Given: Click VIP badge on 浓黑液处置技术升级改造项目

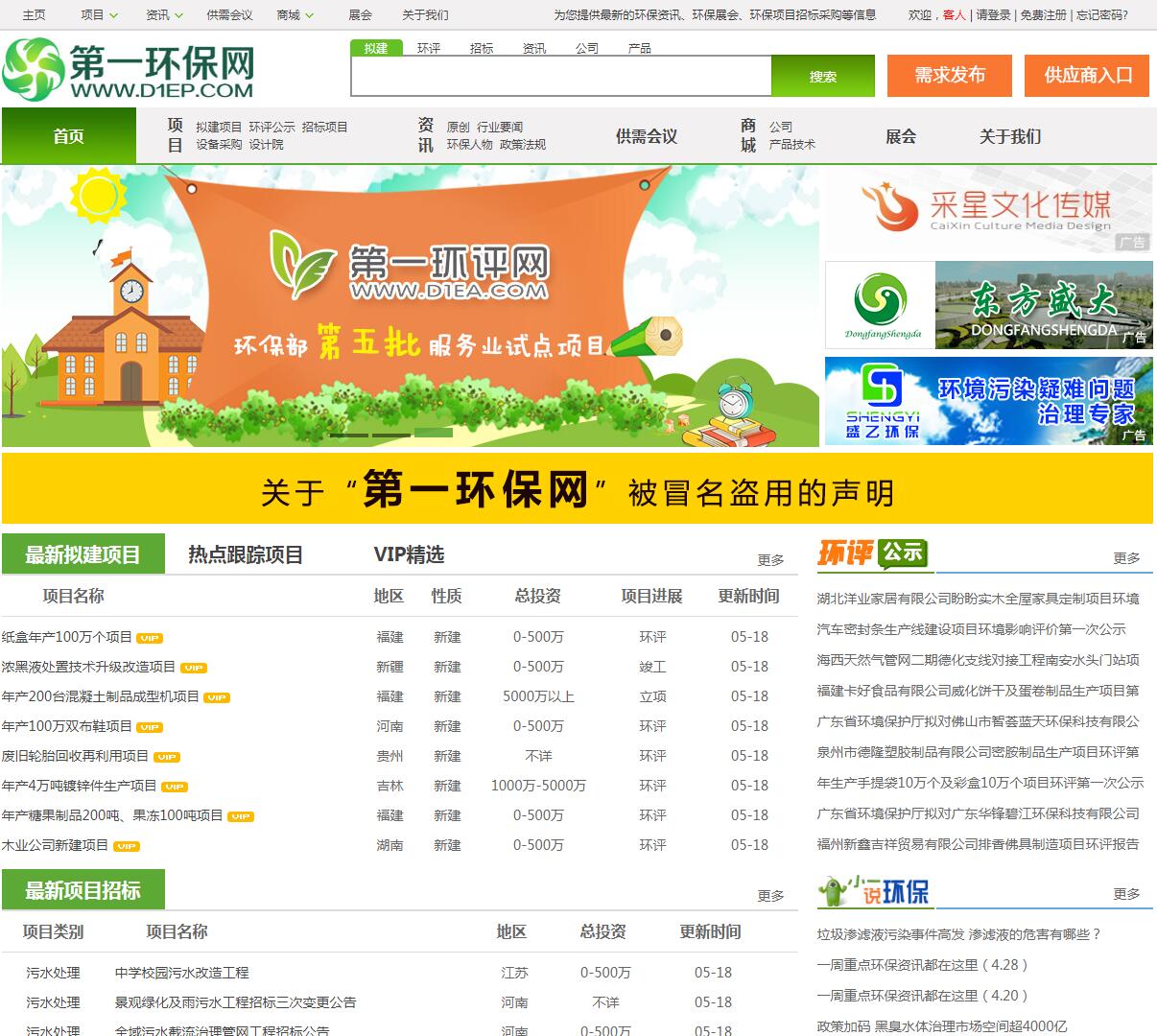Looking at the screenshot, I should click(x=194, y=668).
